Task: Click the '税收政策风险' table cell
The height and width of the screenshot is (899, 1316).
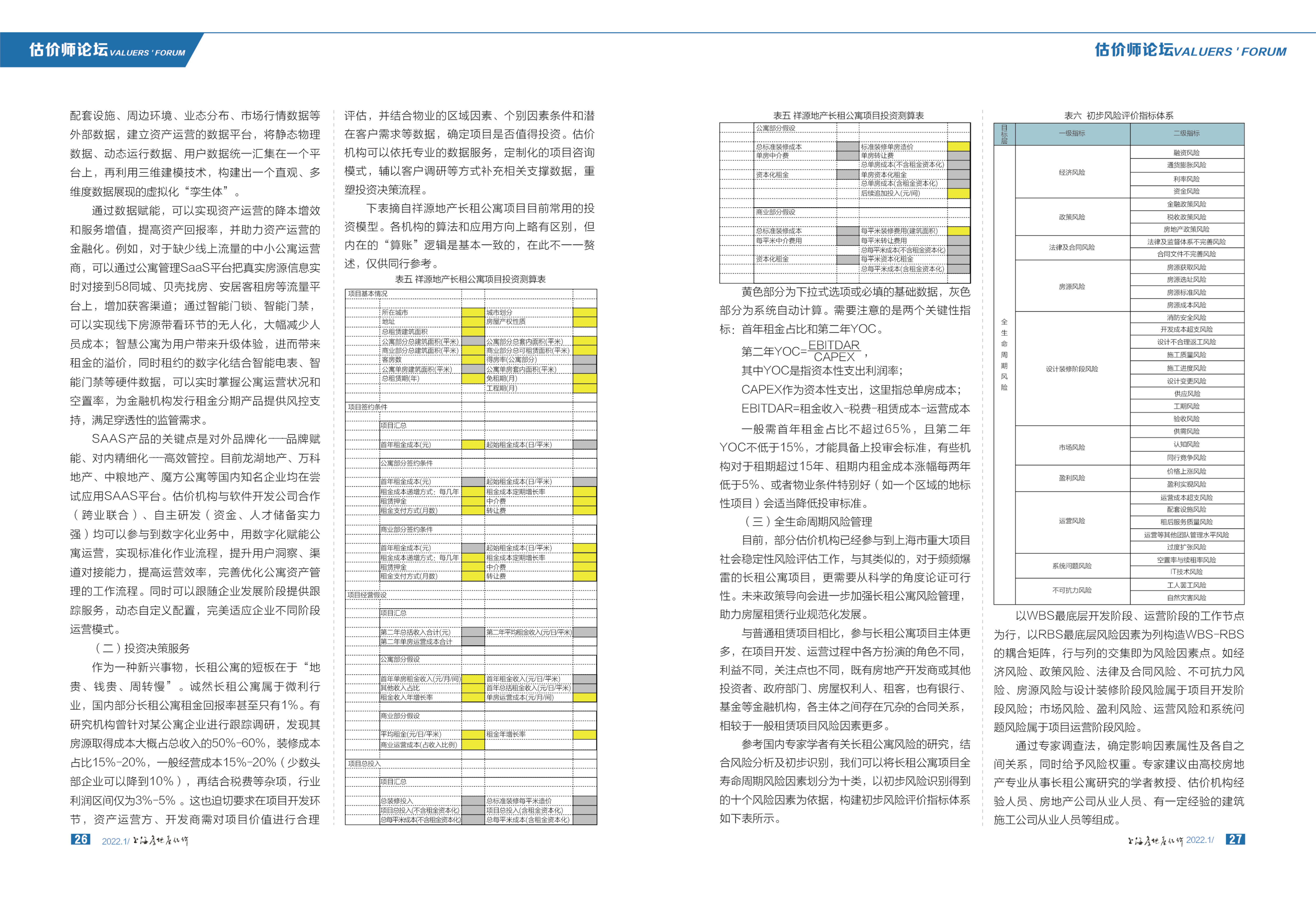Action: 1187,217
